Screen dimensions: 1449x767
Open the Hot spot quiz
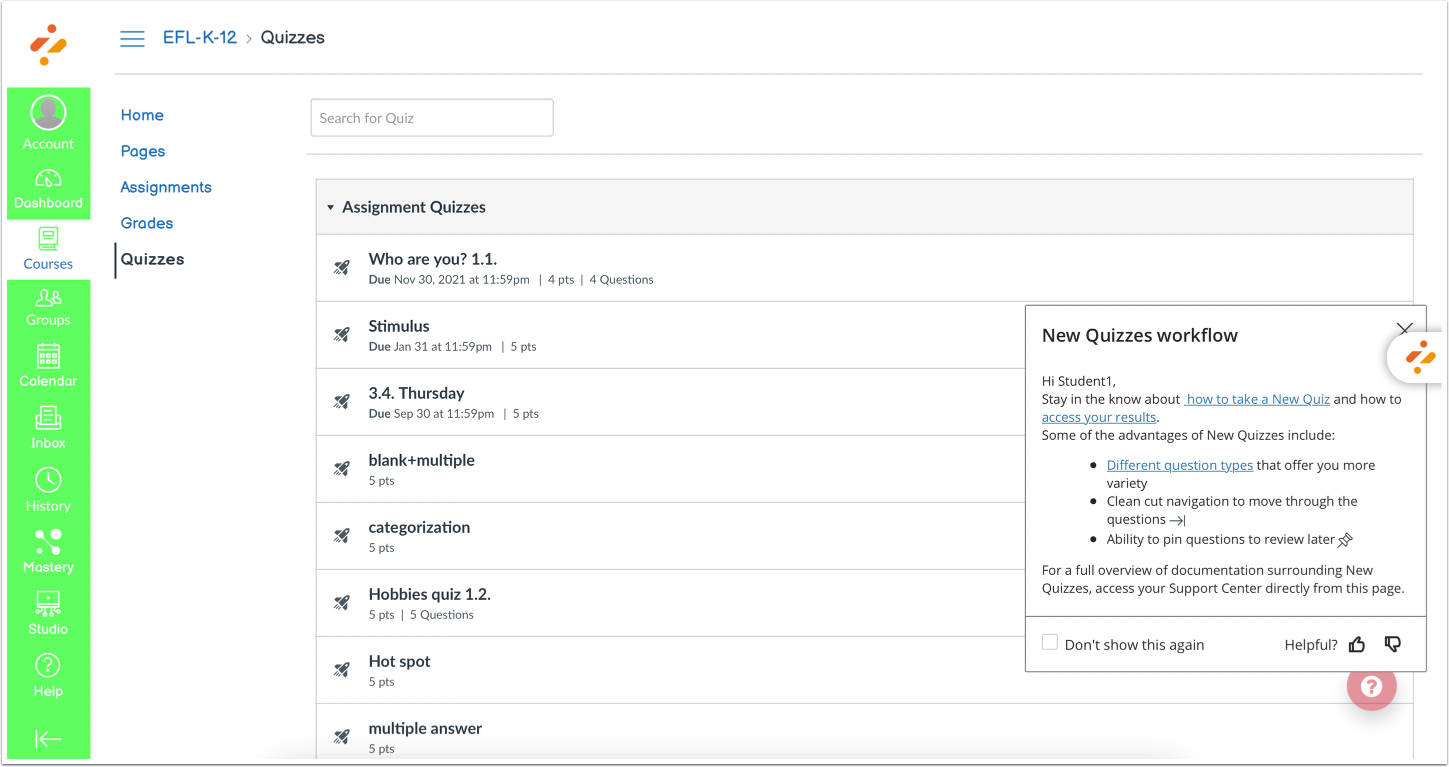click(x=400, y=661)
